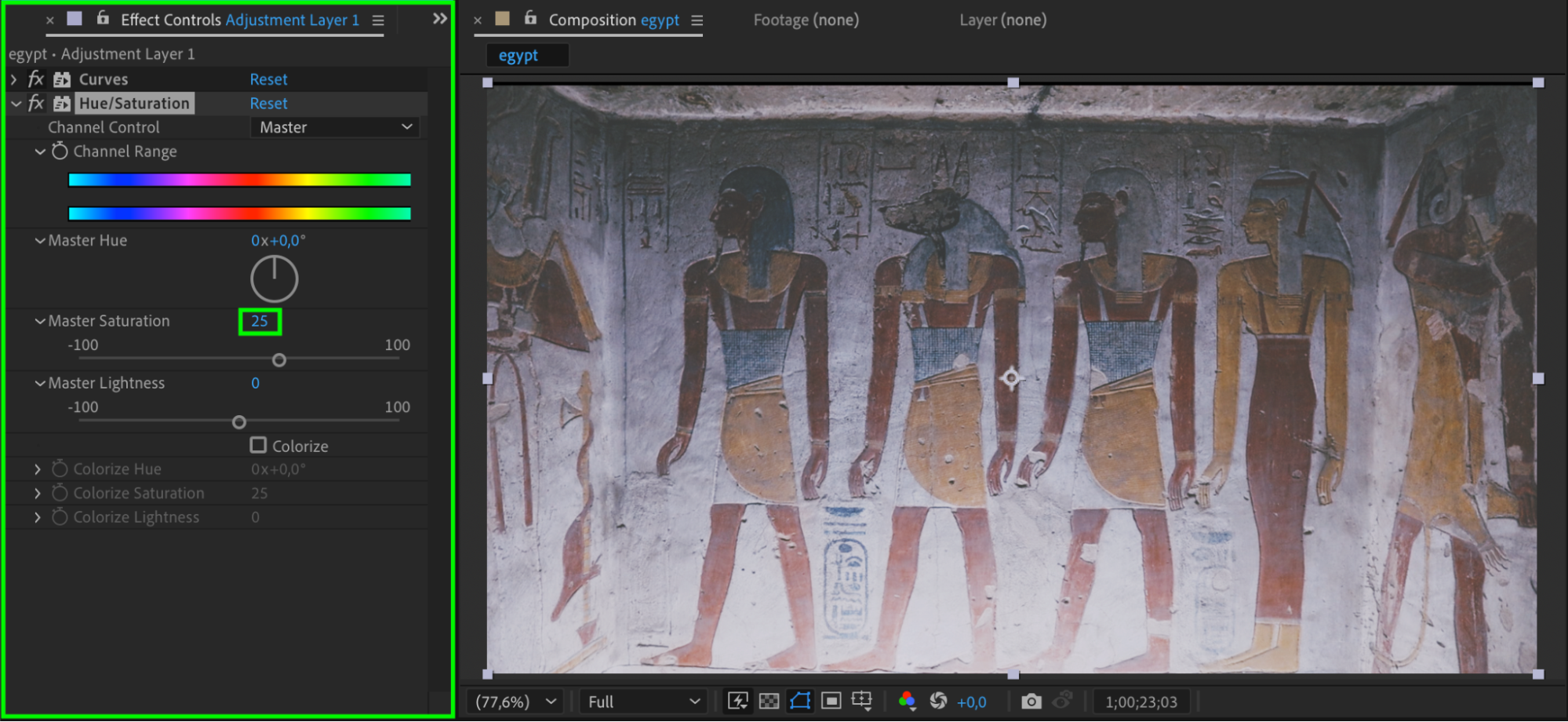Screen dimensions: 1568x722
Task: Reset the Curves effect
Action: (x=268, y=79)
